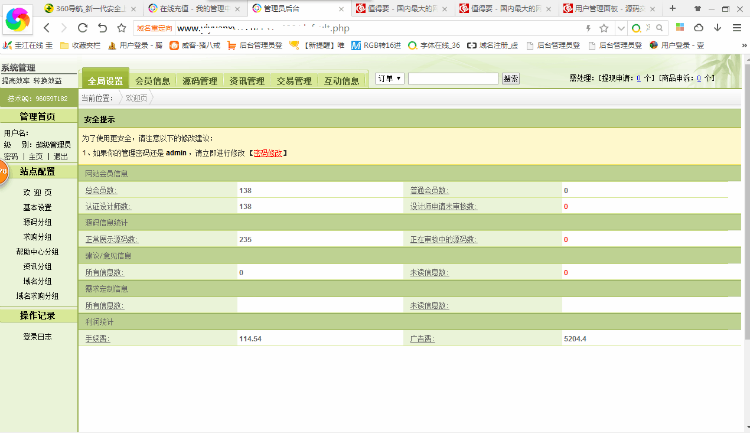
Task: Collapse the 操作记录 sidebar section
Action: (x=38, y=315)
